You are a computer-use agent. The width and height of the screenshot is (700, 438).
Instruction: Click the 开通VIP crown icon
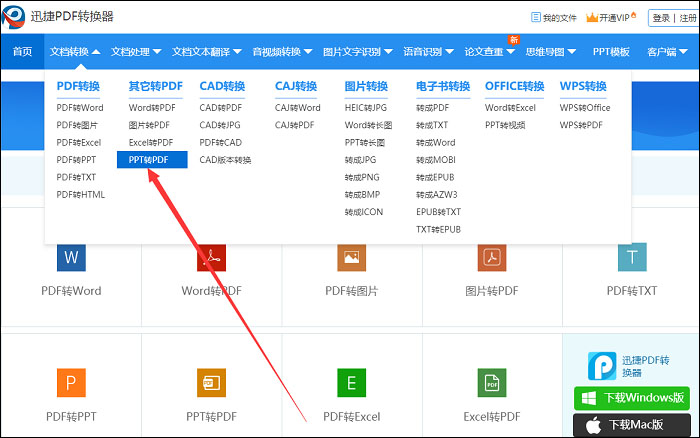[592, 17]
